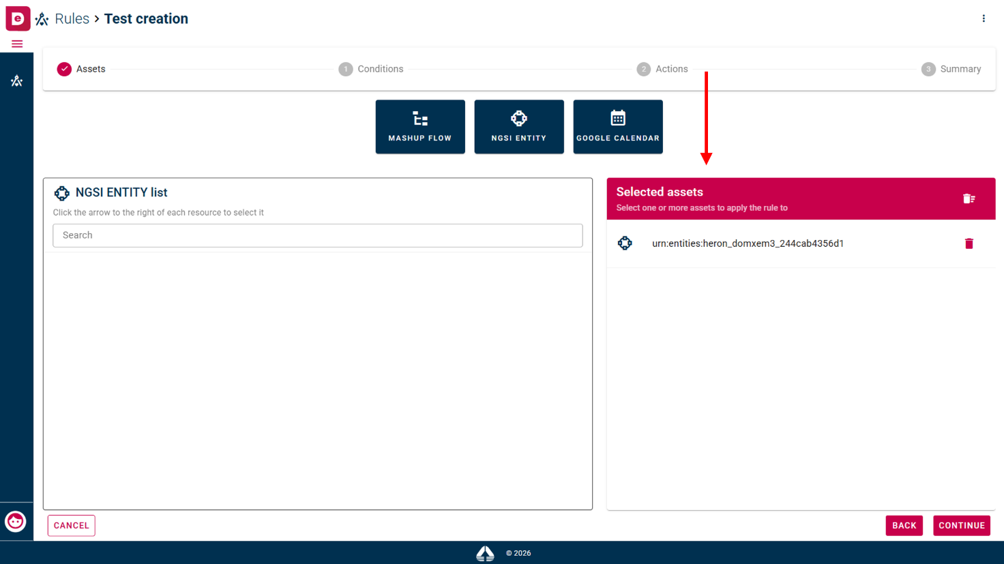The height and width of the screenshot is (564, 1004).
Task: Go to the Assets step
Action: tap(81, 69)
